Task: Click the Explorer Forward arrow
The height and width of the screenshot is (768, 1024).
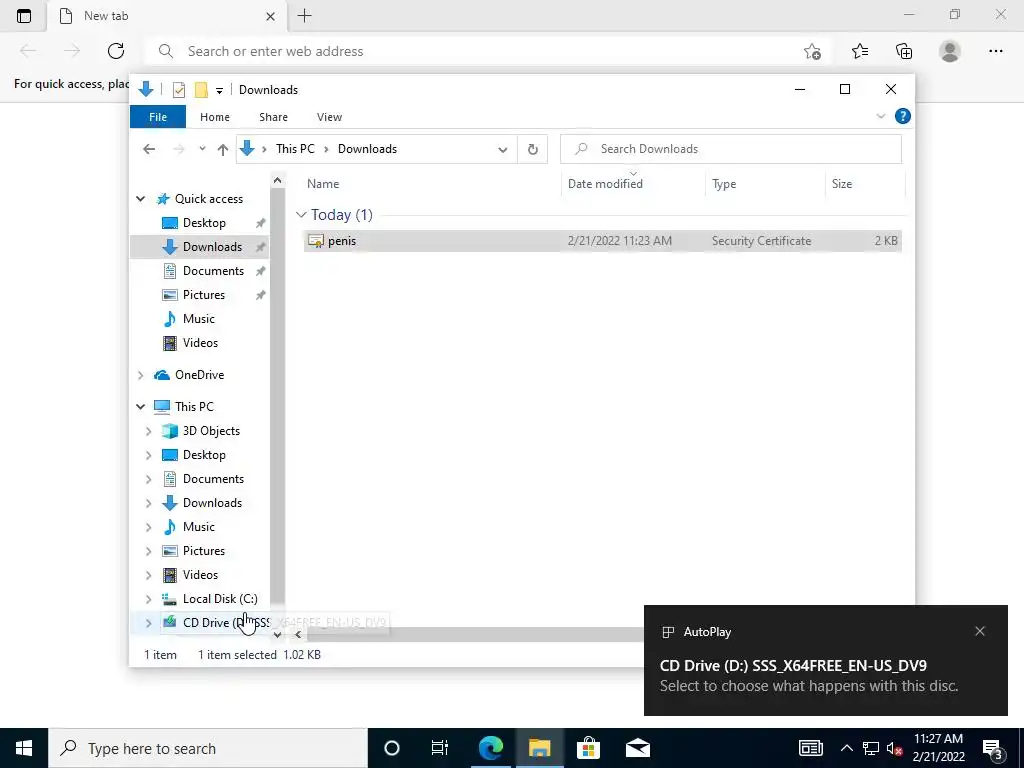Action: (178, 150)
